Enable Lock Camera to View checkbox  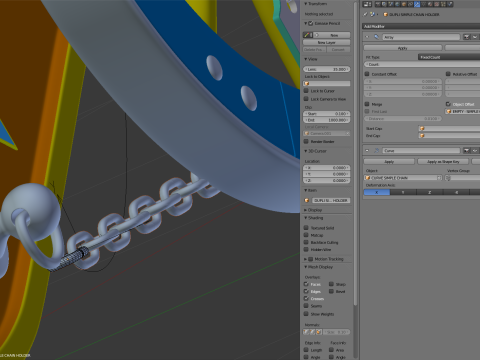pyautogui.click(x=306, y=99)
